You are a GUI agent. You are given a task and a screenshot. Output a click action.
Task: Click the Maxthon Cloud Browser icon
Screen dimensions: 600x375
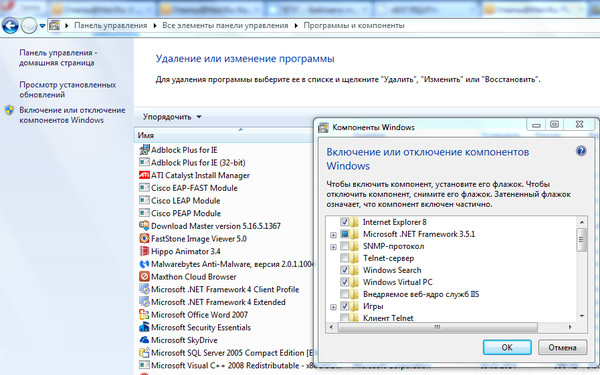(x=144, y=276)
